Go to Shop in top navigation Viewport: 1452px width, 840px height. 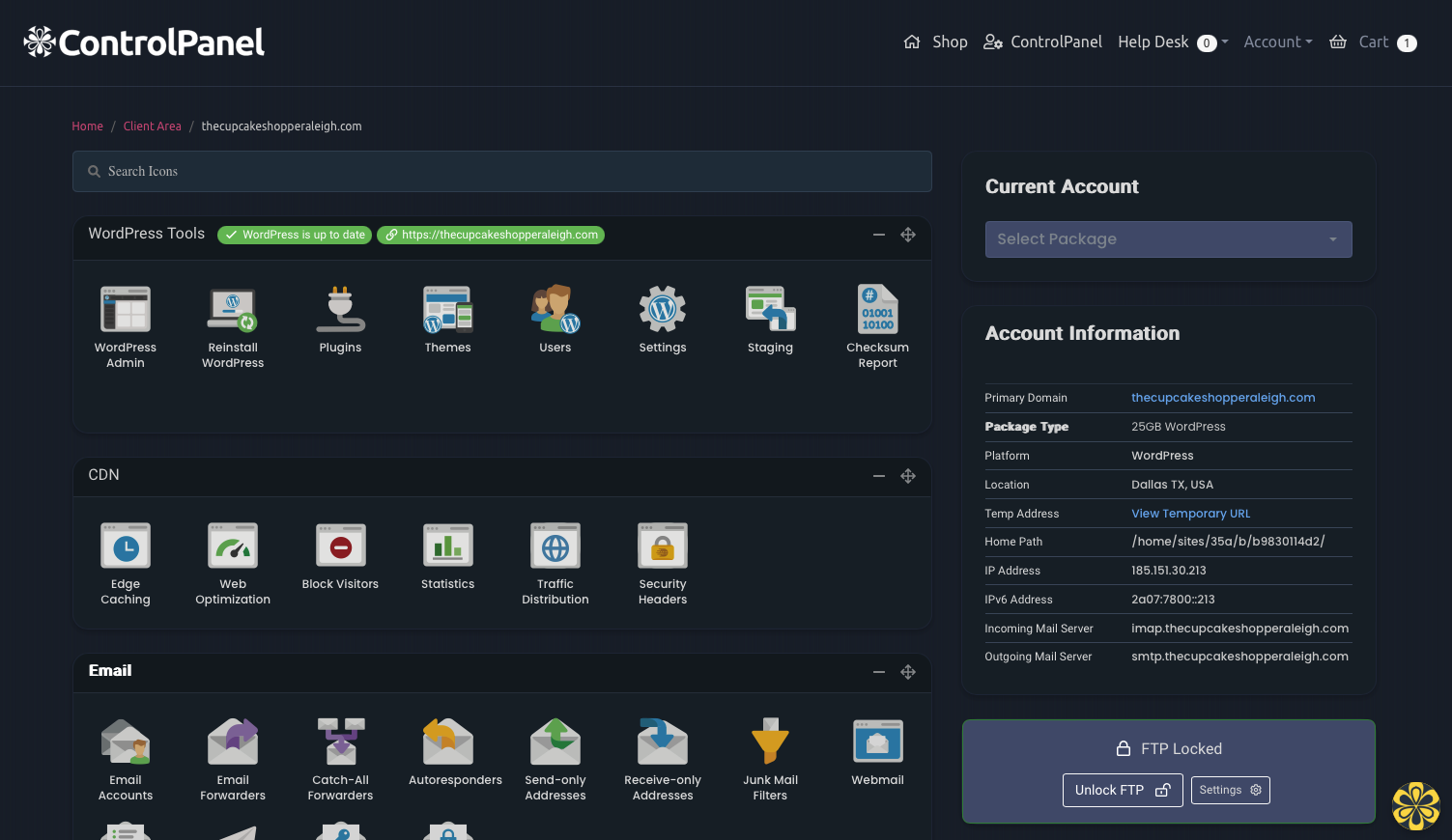click(x=936, y=42)
